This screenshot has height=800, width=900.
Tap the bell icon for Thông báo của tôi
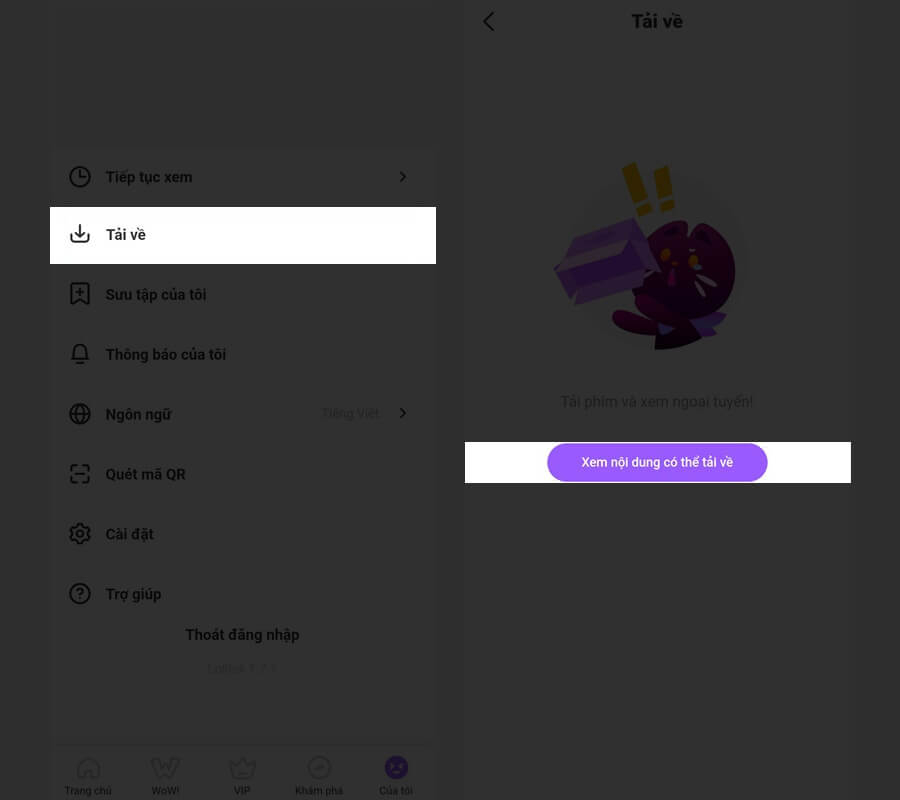tap(80, 354)
